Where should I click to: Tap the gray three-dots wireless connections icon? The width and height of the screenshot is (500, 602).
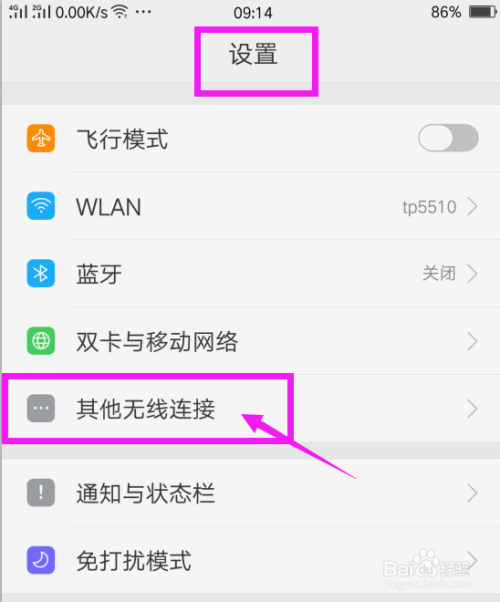coord(41,408)
